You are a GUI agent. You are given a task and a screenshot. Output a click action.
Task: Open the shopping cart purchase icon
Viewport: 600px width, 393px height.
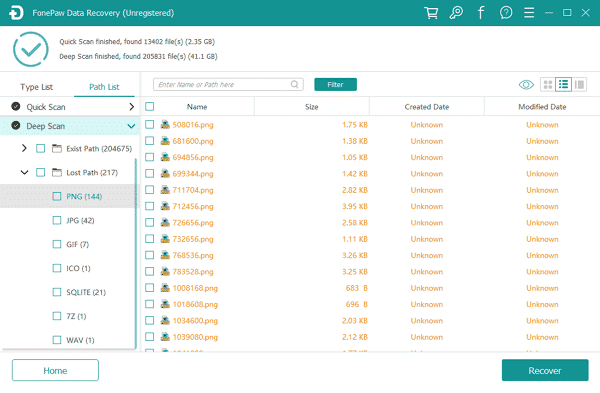[431, 13]
